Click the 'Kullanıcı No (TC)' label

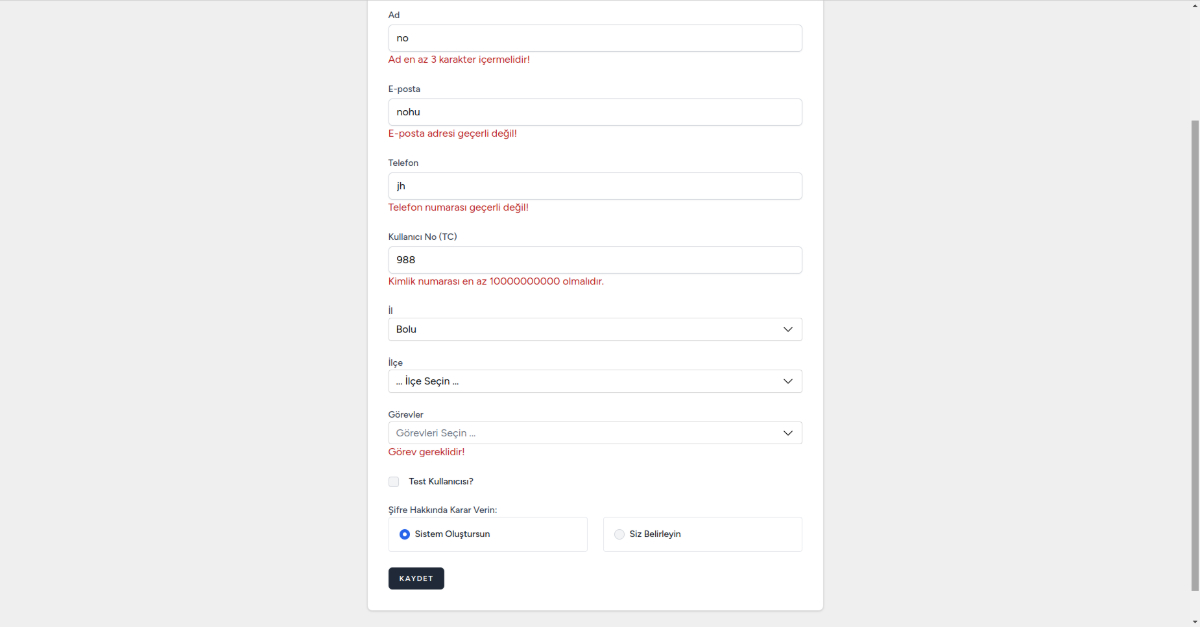[x=422, y=237]
